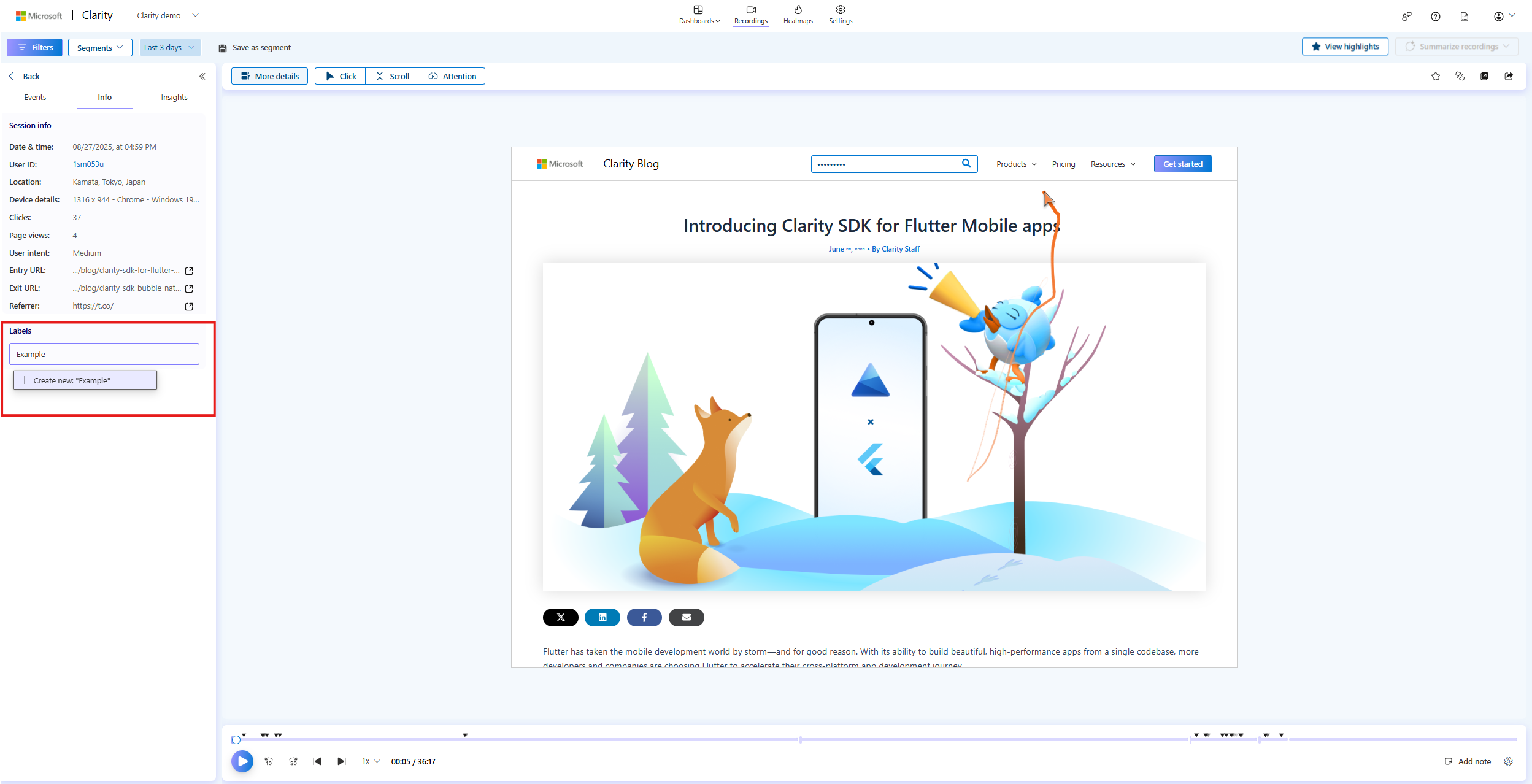Go to next recording
This screenshot has height=784, width=1532.
coord(342,761)
